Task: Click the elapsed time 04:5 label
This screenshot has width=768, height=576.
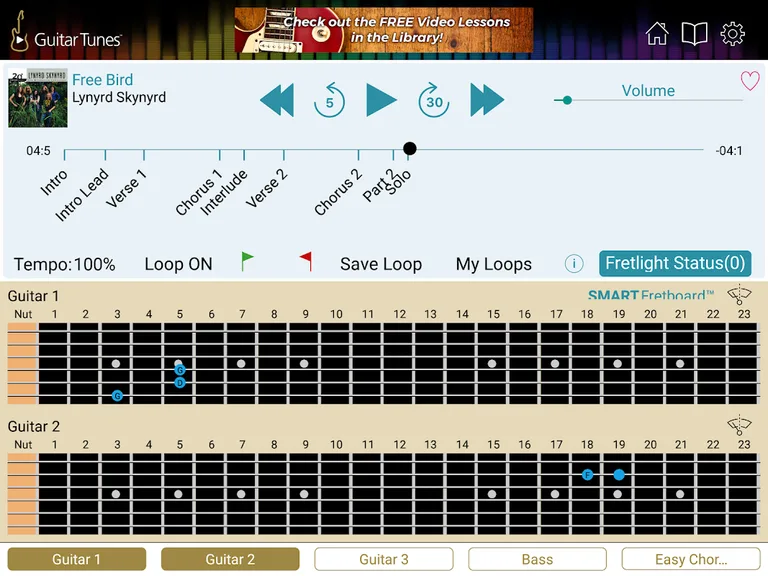Action: [38, 151]
